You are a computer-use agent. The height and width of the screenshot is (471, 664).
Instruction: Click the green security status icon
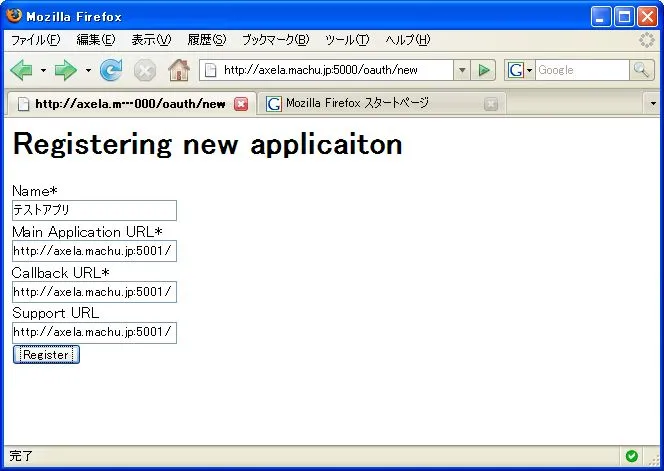point(631,456)
